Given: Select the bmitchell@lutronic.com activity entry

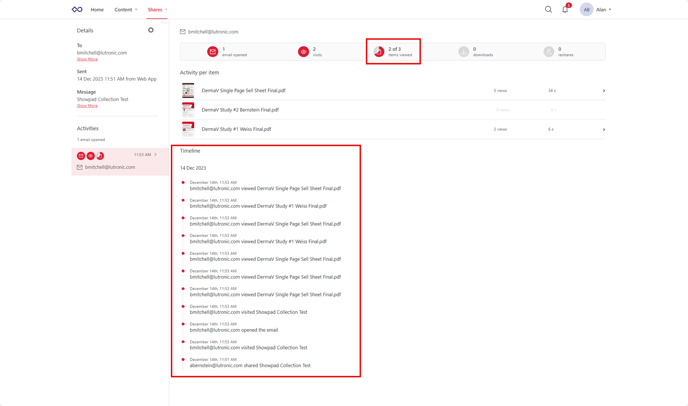Looking at the screenshot, I should [x=109, y=167].
